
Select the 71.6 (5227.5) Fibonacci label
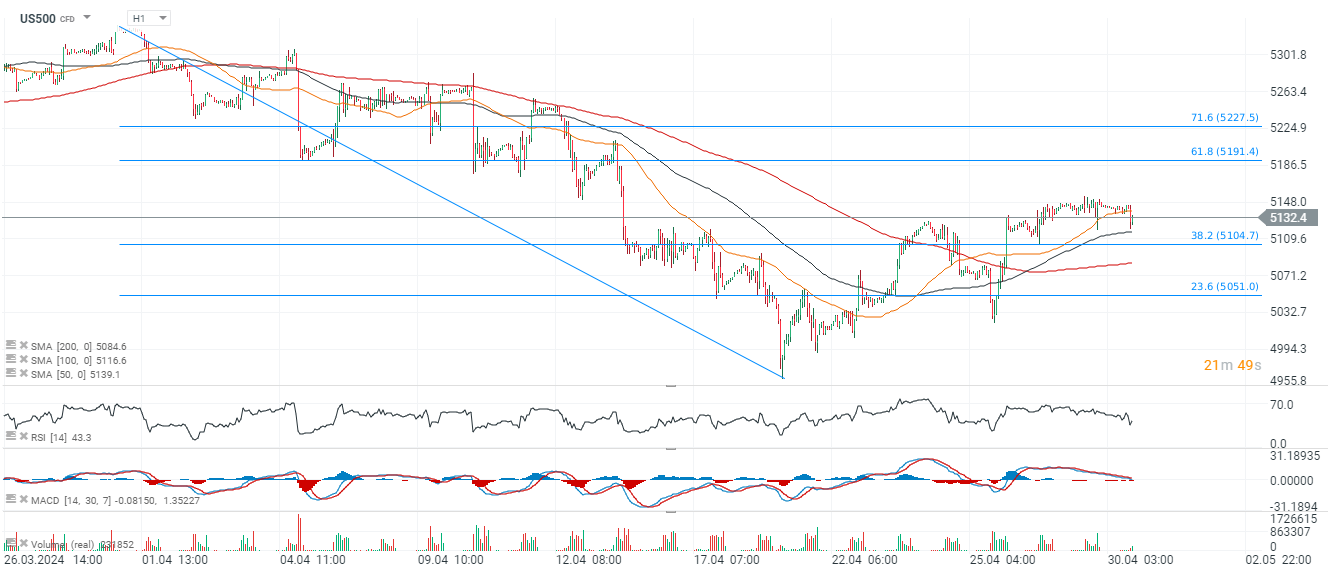coord(1224,118)
